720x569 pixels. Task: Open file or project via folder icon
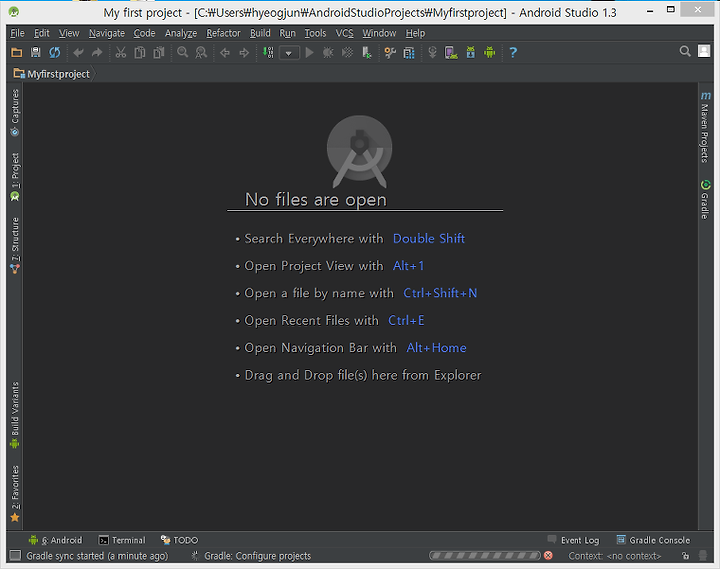(x=17, y=52)
